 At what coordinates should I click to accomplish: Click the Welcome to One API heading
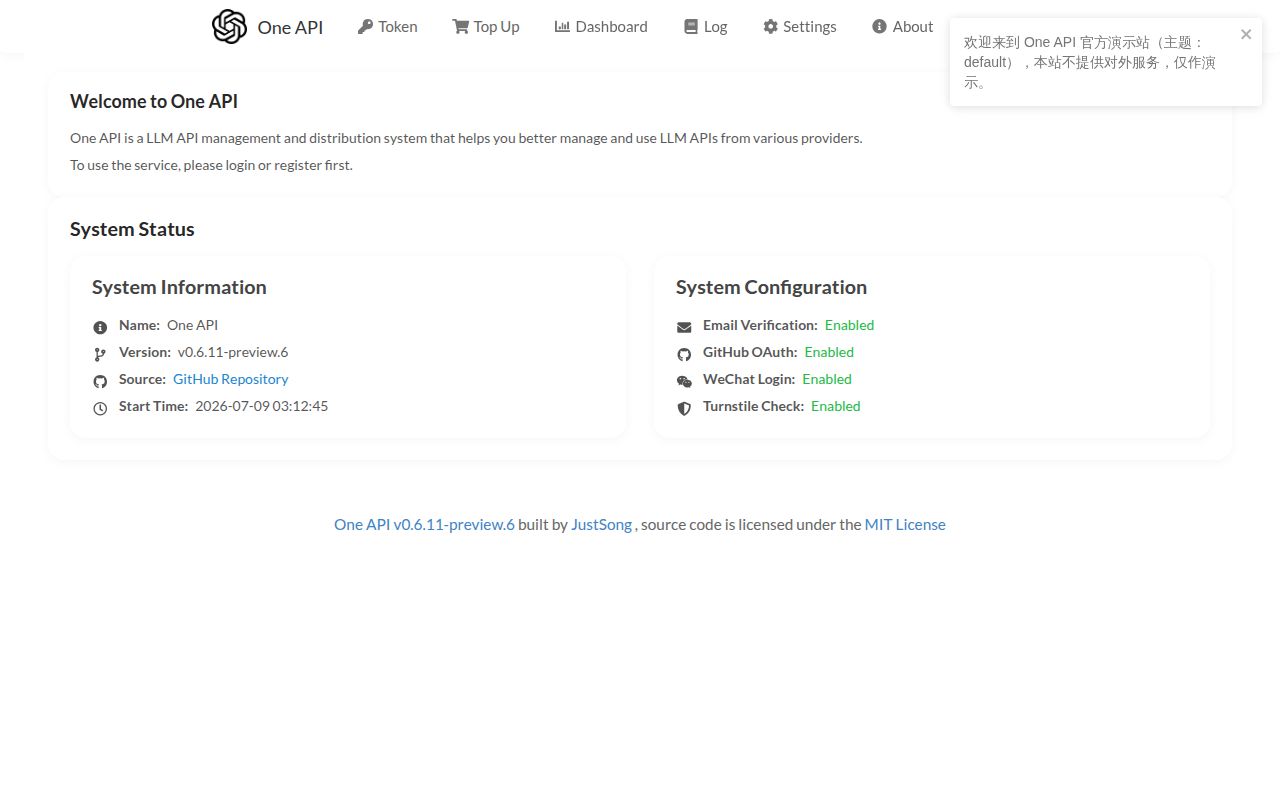154,101
